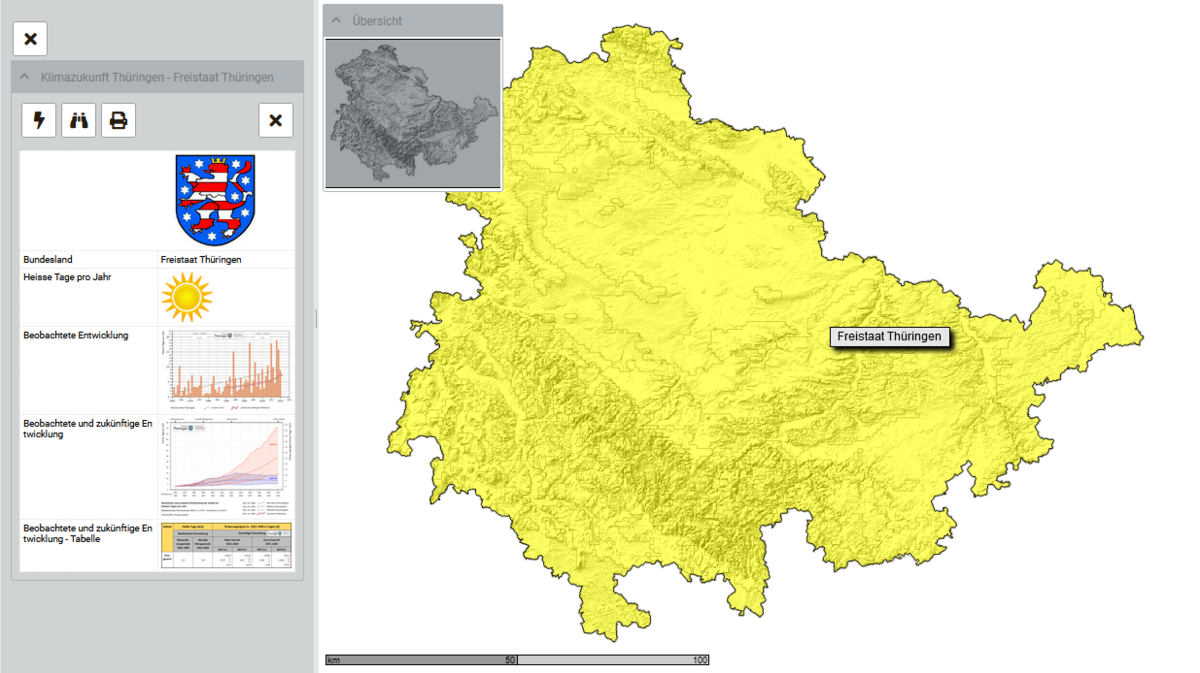Open the Beobachtete Entwicklung bar chart thumbnail
The width and height of the screenshot is (1200, 673).
tap(226, 371)
